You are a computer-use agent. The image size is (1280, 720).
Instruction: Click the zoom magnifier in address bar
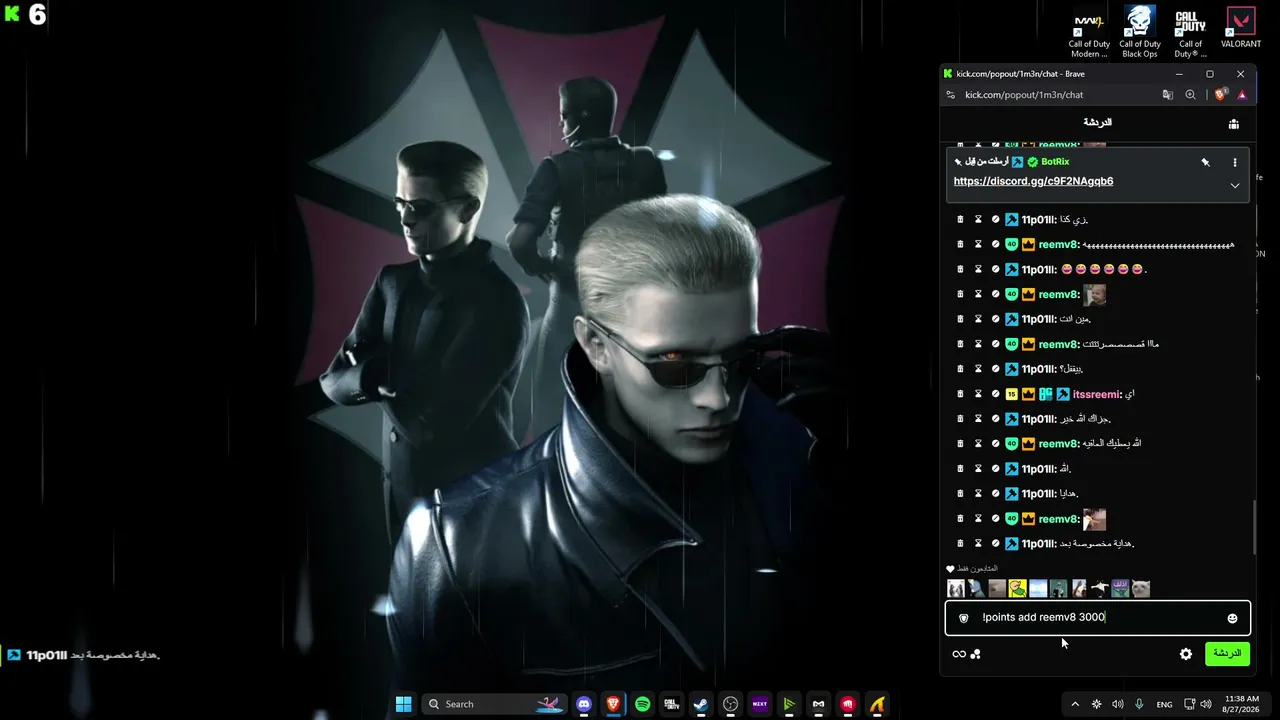pos(1190,95)
